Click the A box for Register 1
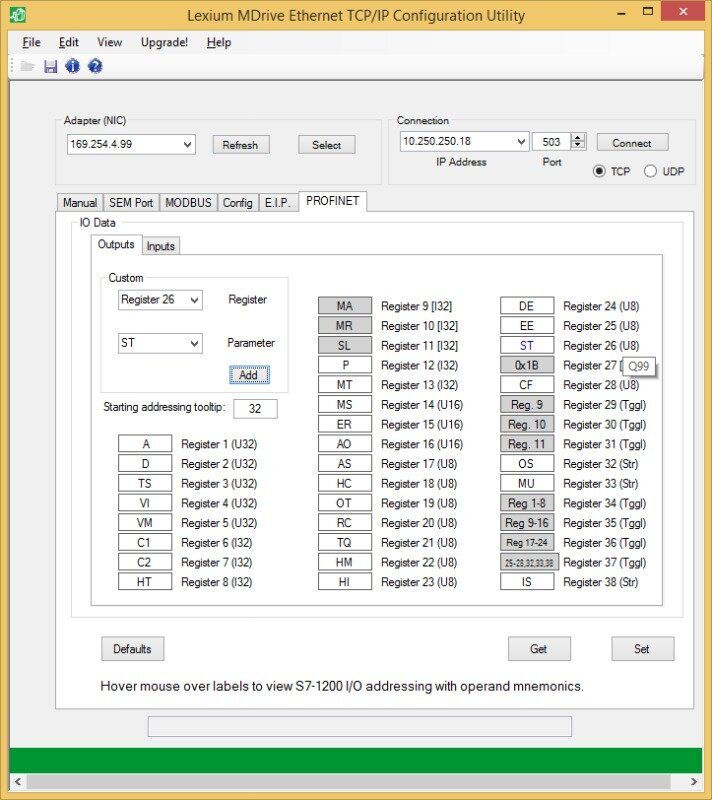712x800 pixels. pyautogui.click(x=145, y=444)
